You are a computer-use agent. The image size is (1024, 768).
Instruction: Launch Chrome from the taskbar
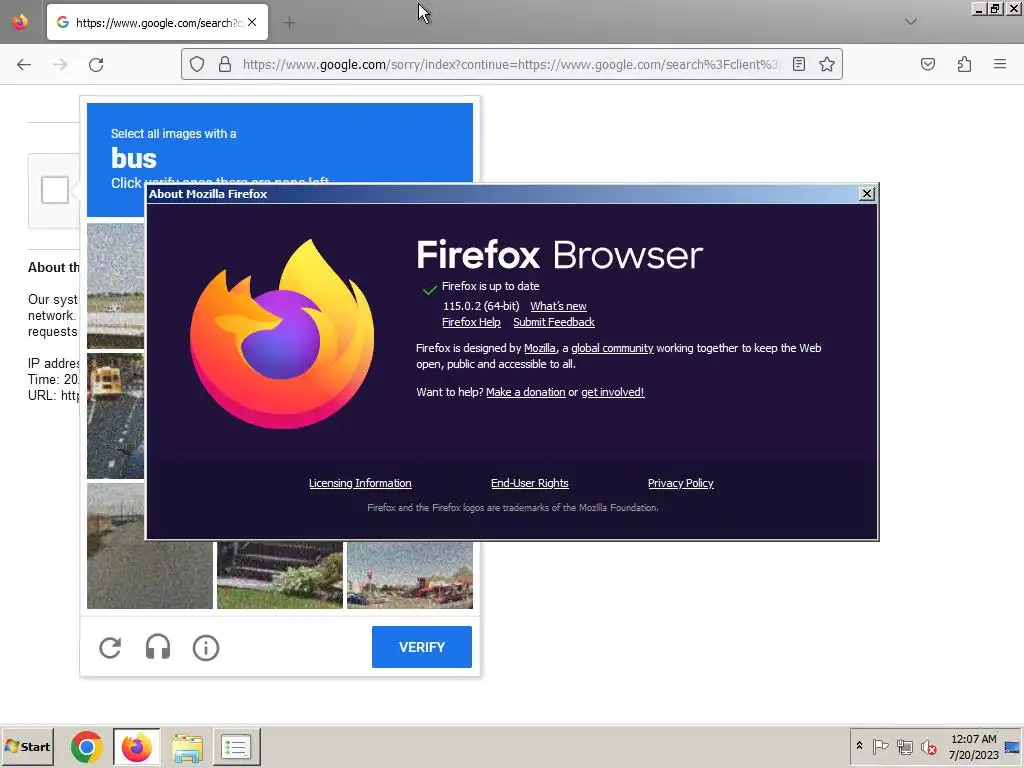[x=87, y=746]
